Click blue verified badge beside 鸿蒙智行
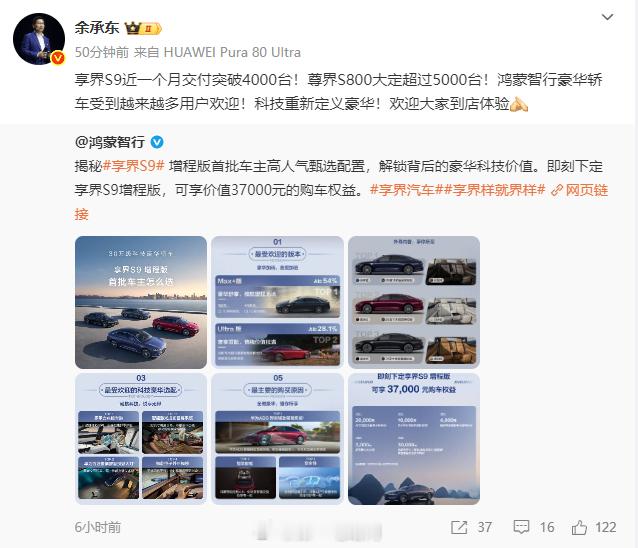638x548 pixels. click(157, 142)
